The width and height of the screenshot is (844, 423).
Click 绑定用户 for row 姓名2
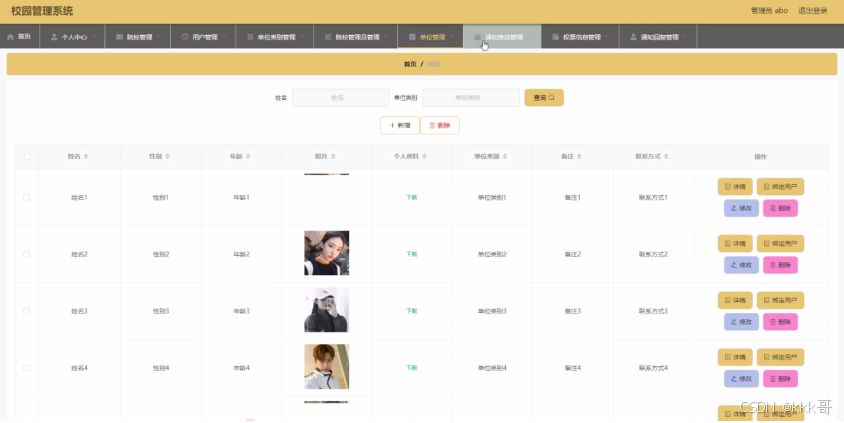click(780, 243)
